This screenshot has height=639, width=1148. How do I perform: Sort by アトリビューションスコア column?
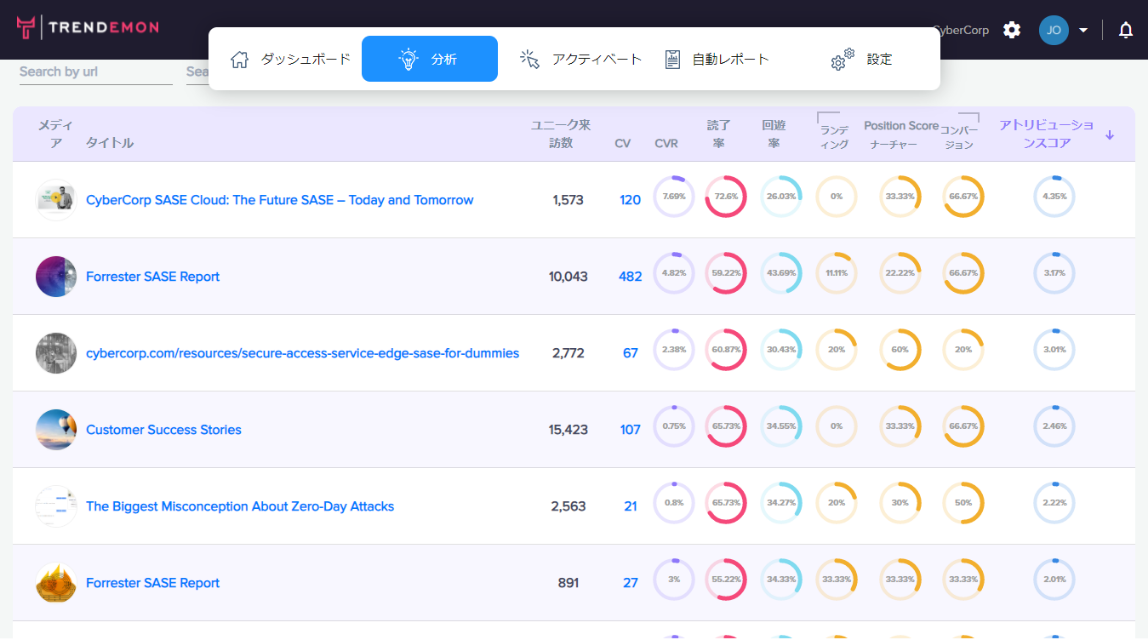pos(1046,134)
